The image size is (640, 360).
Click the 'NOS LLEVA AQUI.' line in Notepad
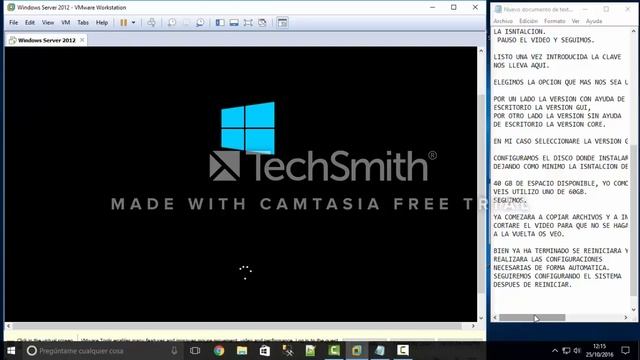[x=521, y=65]
